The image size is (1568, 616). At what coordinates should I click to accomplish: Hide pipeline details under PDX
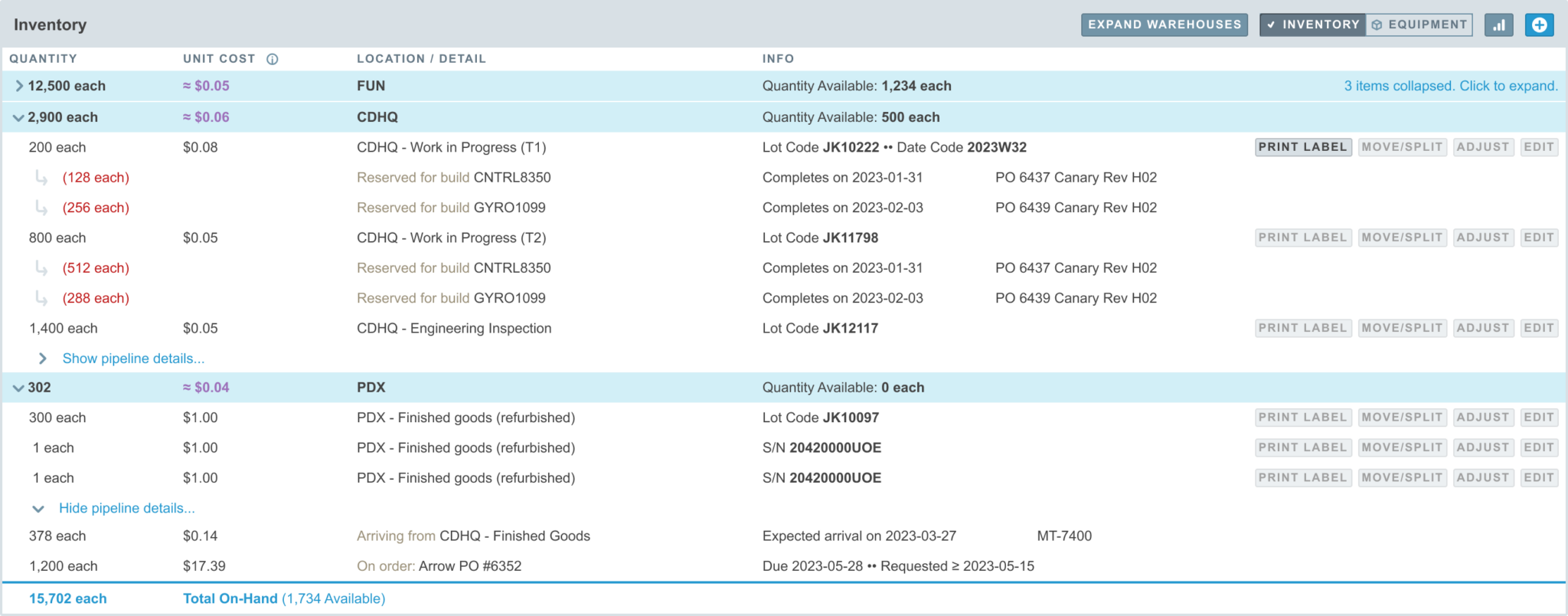click(126, 508)
